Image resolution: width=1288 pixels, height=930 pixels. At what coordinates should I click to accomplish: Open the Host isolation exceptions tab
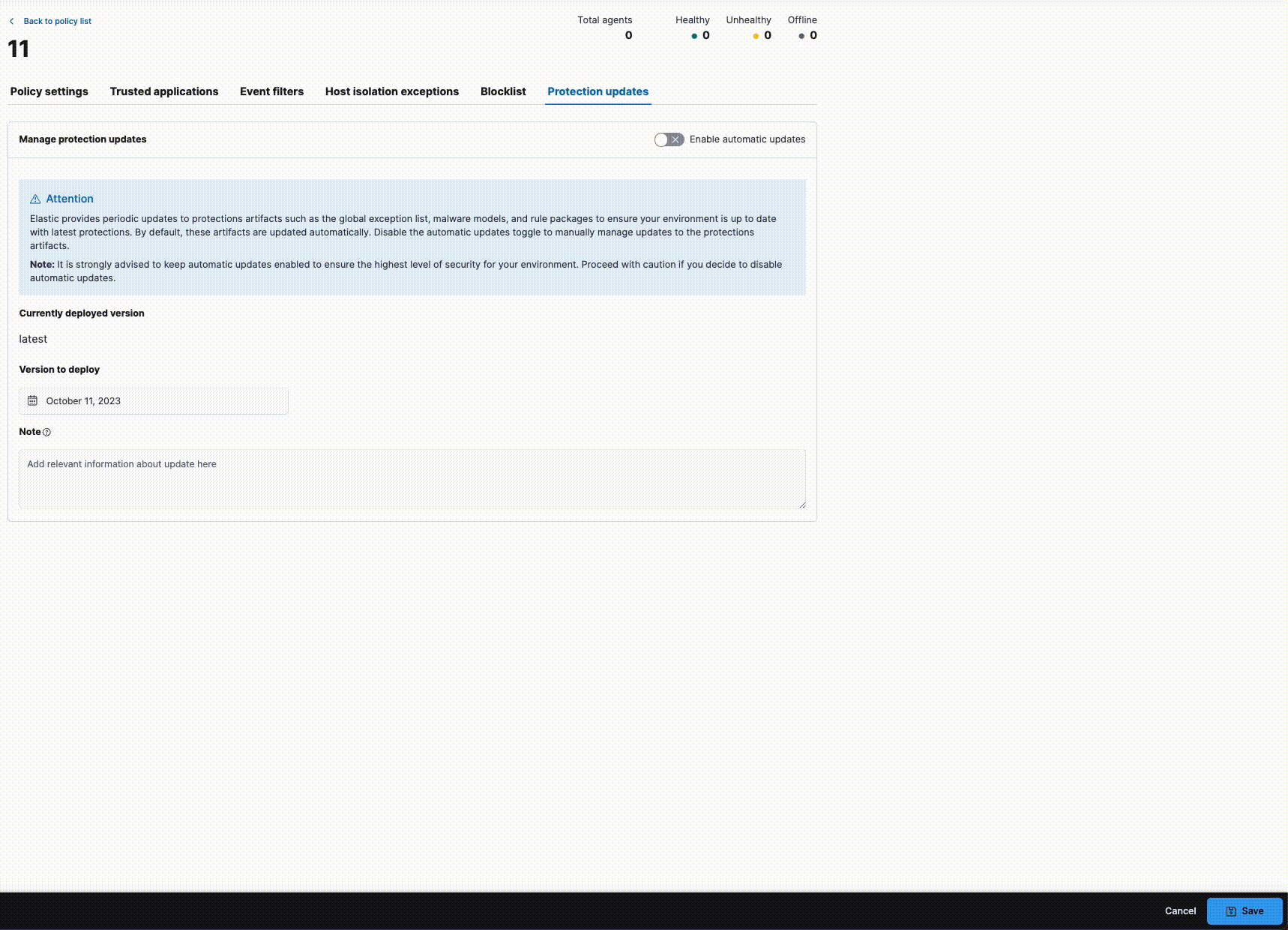tap(391, 91)
